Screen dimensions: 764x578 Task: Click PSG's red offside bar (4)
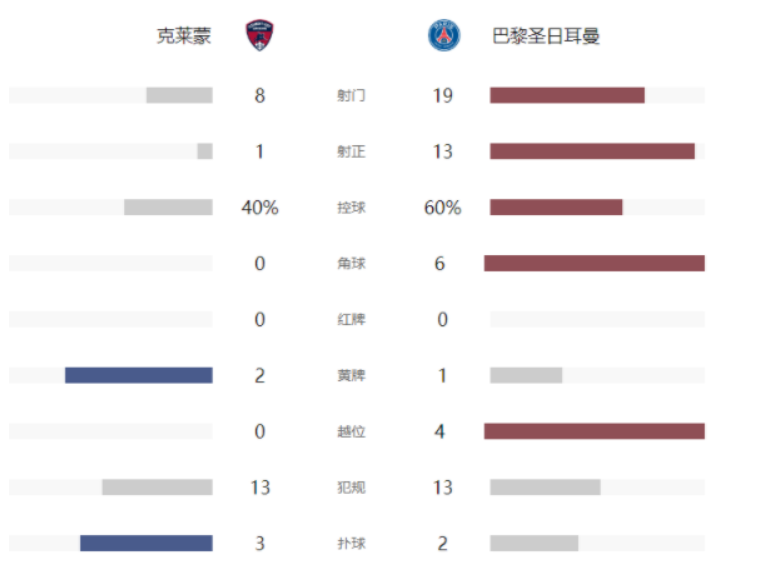(x=594, y=431)
